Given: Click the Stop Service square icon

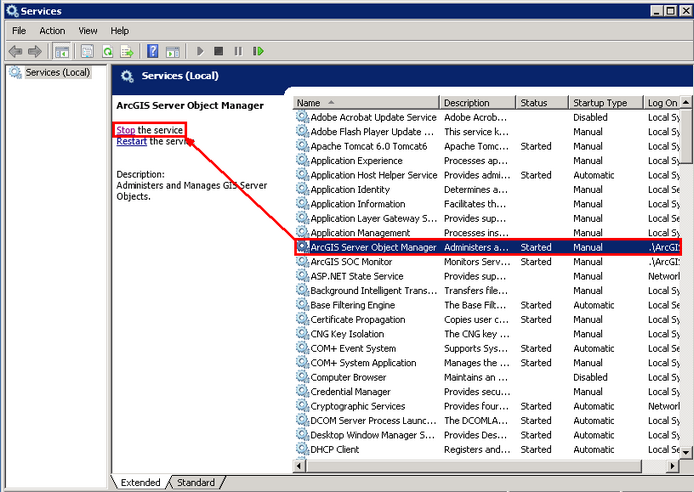Looking at the screenshot, I should coord(218,51).
